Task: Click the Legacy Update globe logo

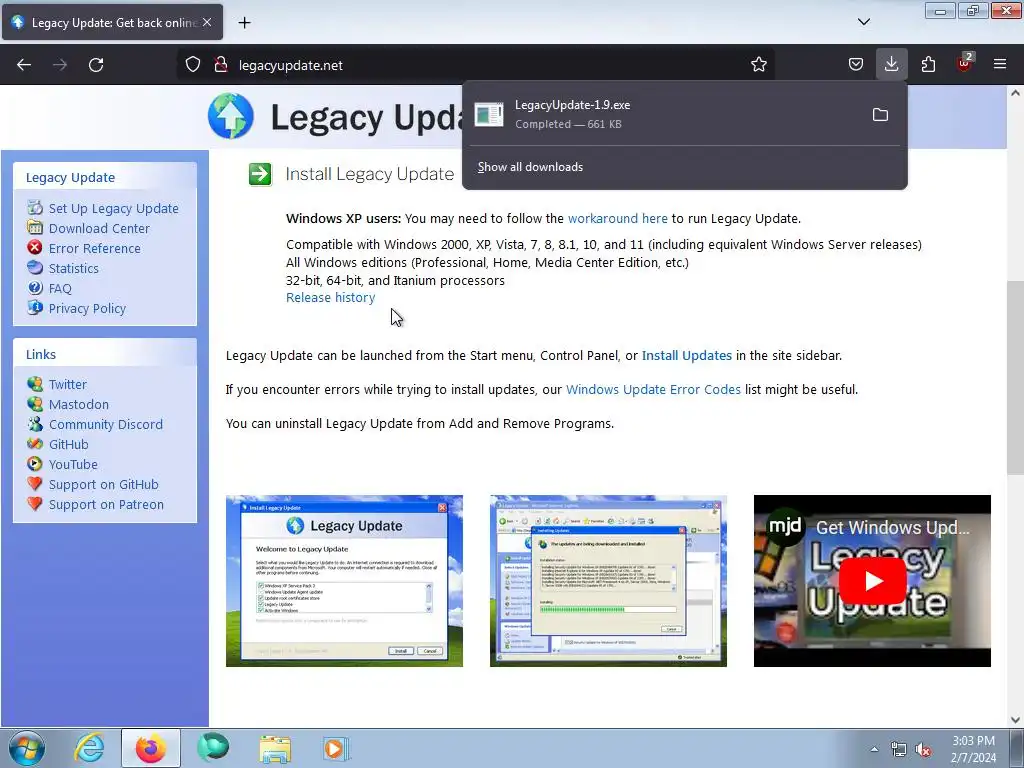Action: [231, 116]
